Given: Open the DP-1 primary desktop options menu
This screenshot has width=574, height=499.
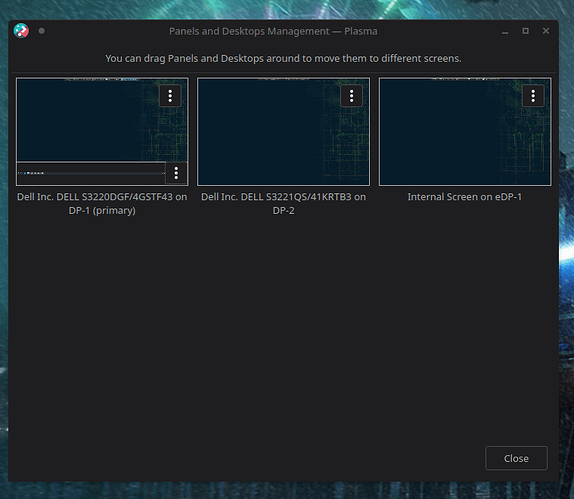Looking at the screenshot, I should click(x=170, y=96).
